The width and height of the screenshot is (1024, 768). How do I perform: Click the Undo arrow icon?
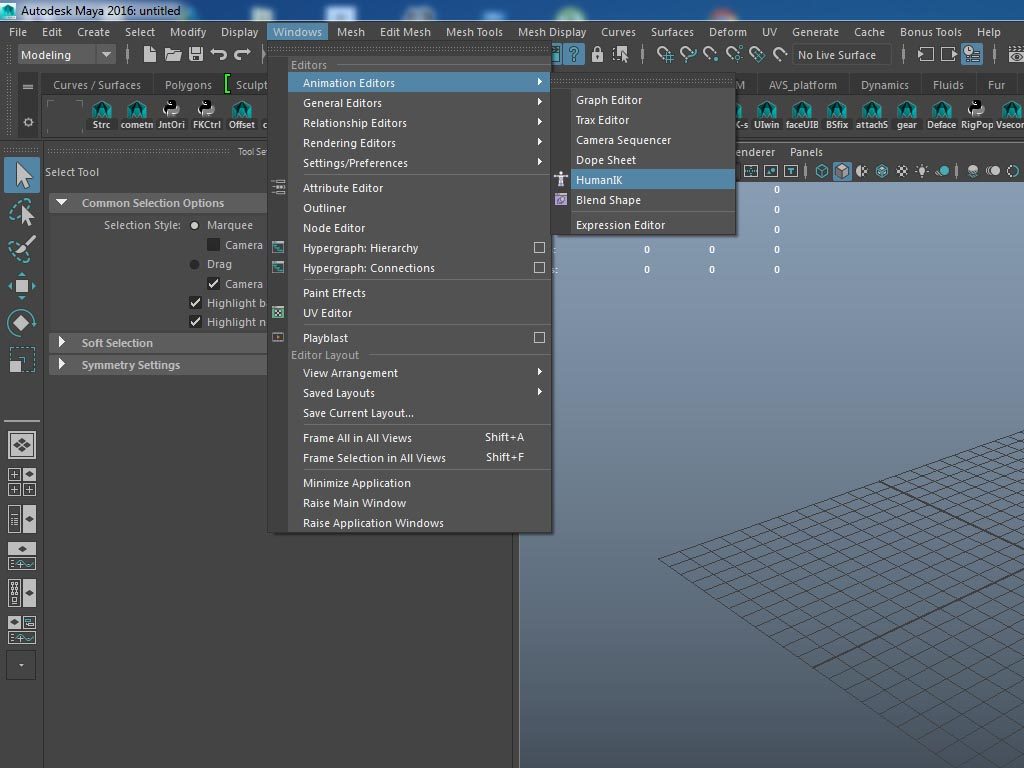click(x=219, y=54)
